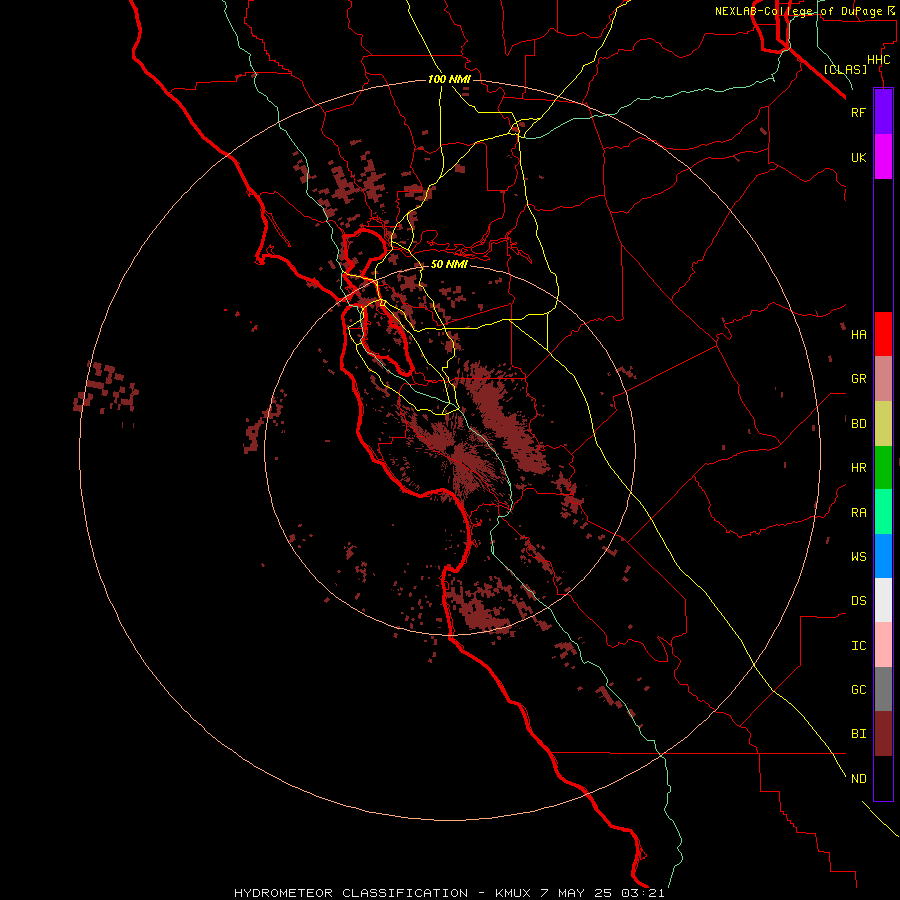
Task: Click the UK legend label
Action: (858, 157)
